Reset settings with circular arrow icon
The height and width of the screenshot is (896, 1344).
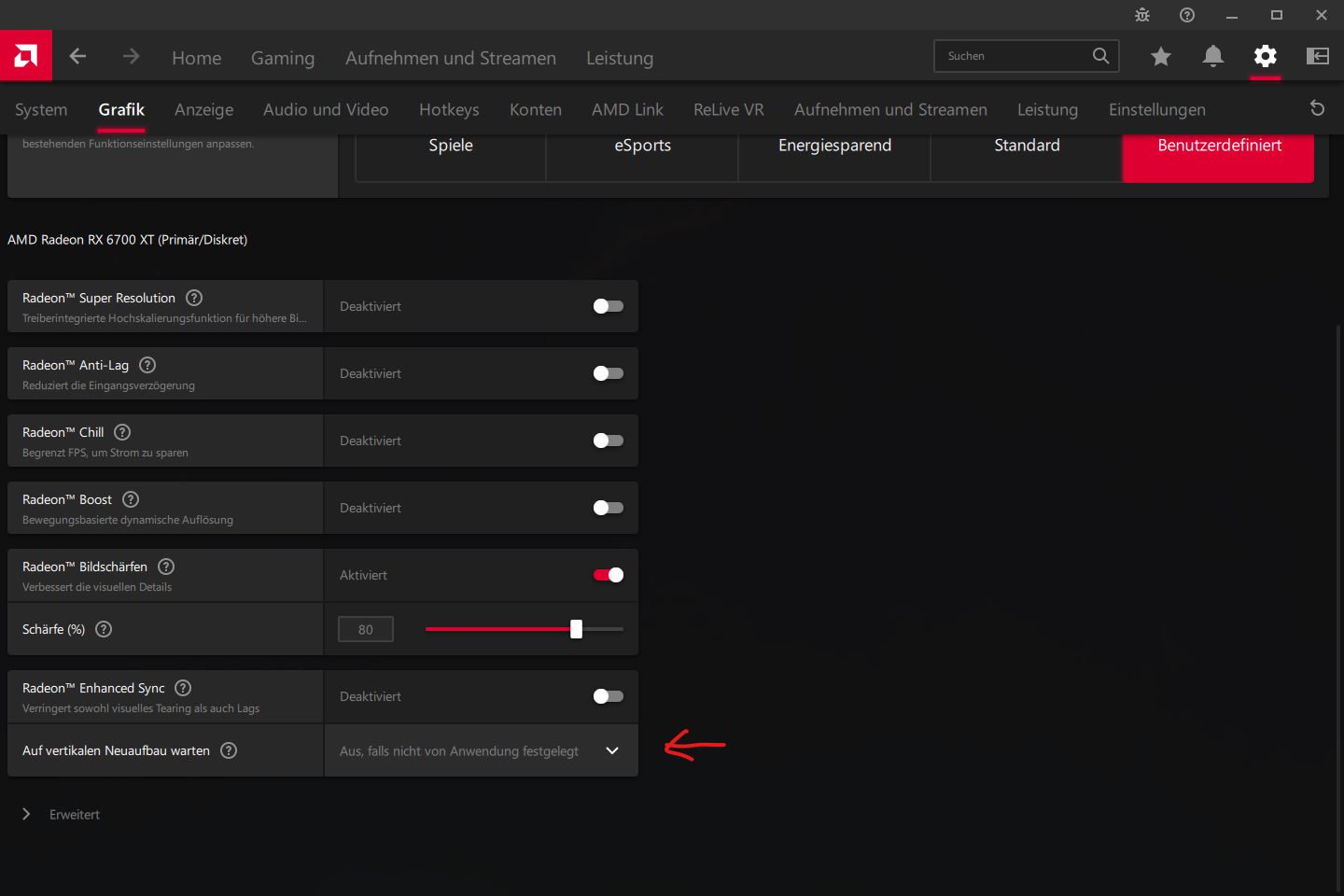coord(1318,108)
